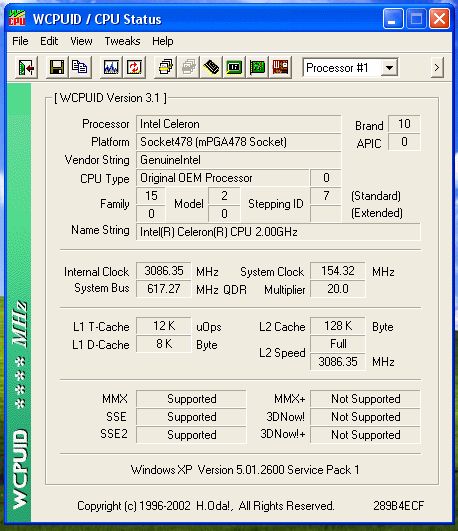Click the Processor field showing Intel Celeron
This screenshot has height=531, width=458.
238,124
